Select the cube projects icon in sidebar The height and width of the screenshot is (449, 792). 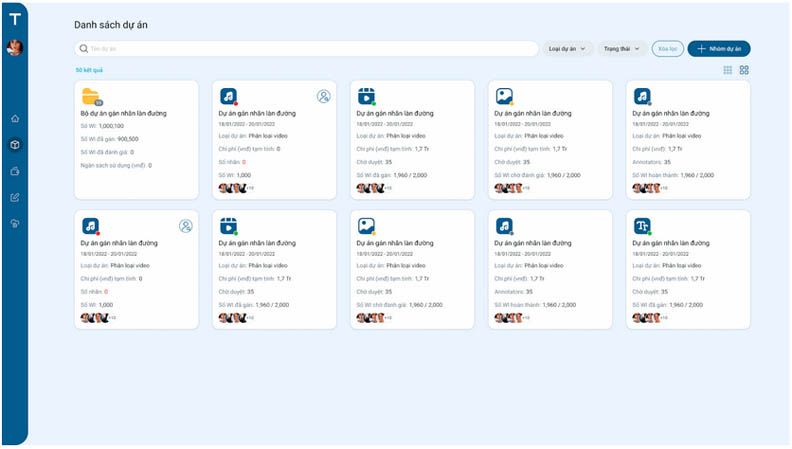pos(15,145)
